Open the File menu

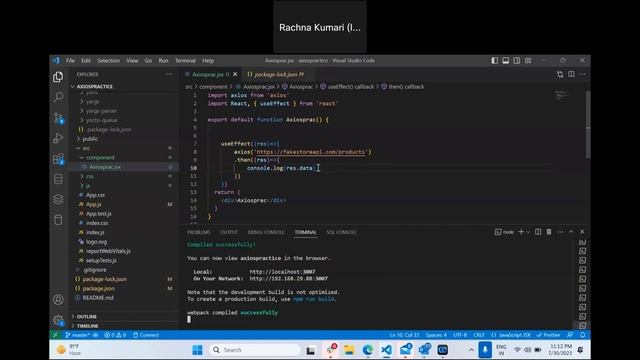point(70,60)
